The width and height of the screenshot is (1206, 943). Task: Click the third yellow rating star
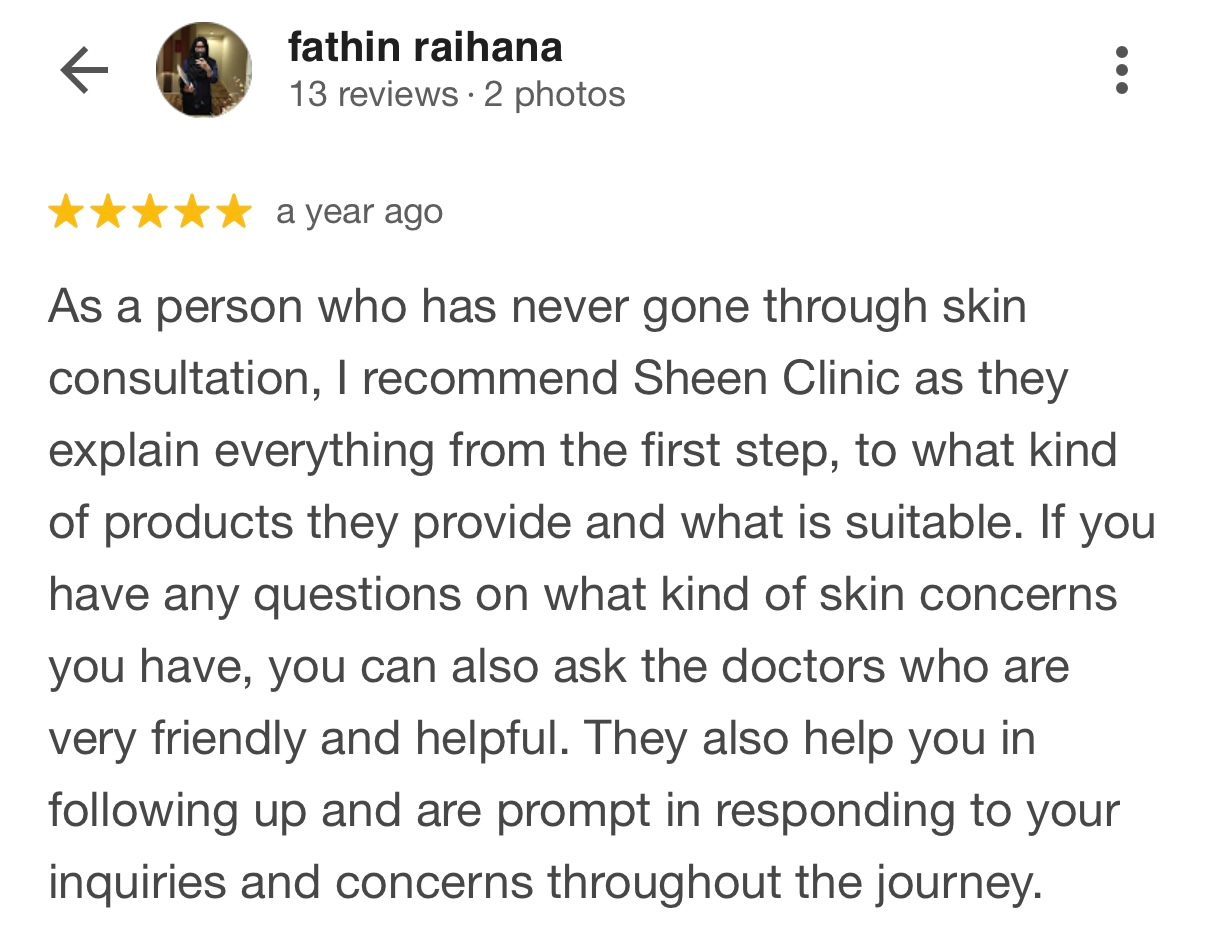coord(150,212)
